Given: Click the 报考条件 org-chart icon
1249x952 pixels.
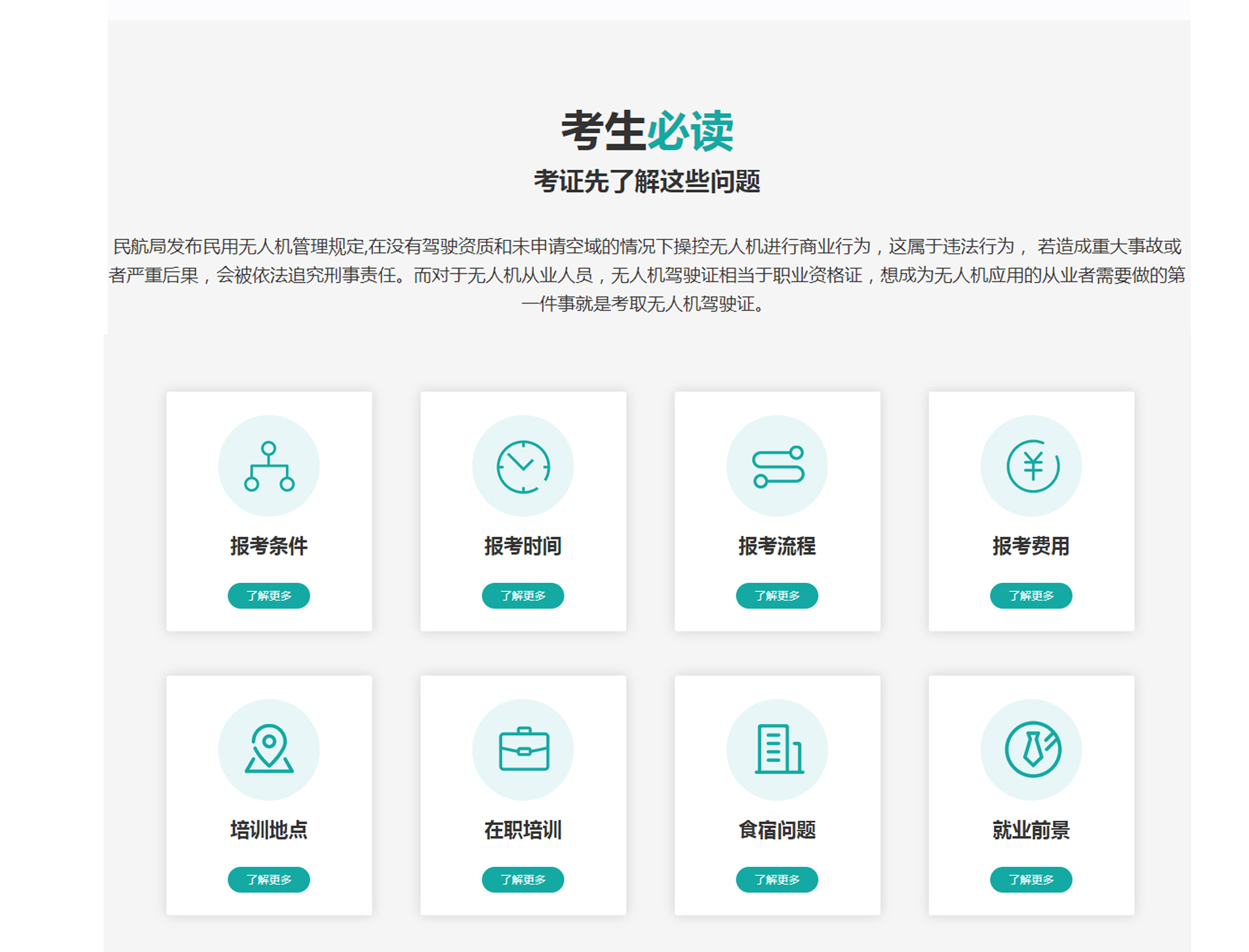Looking at the screenshot, I should point(269,466).
